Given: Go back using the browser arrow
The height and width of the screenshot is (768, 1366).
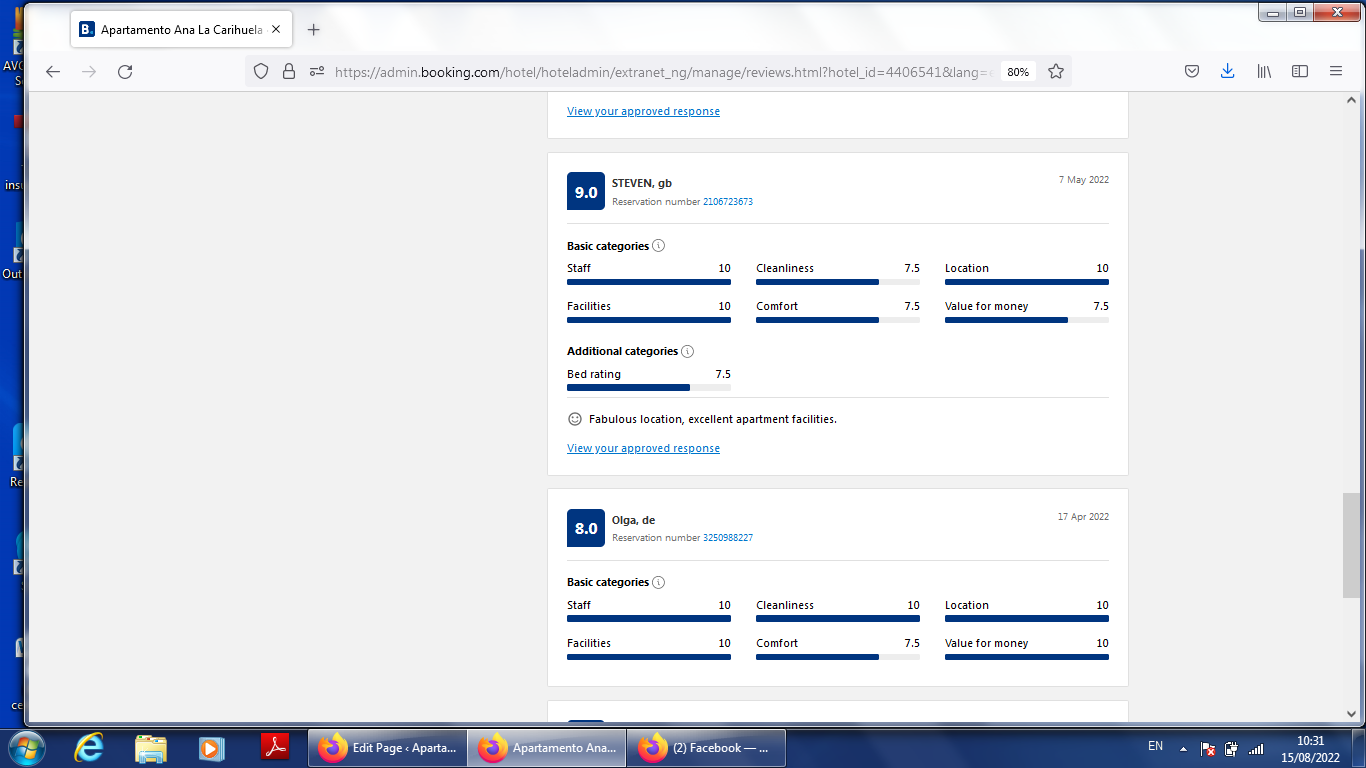Looking at the screenshot, I should [53, 72].
